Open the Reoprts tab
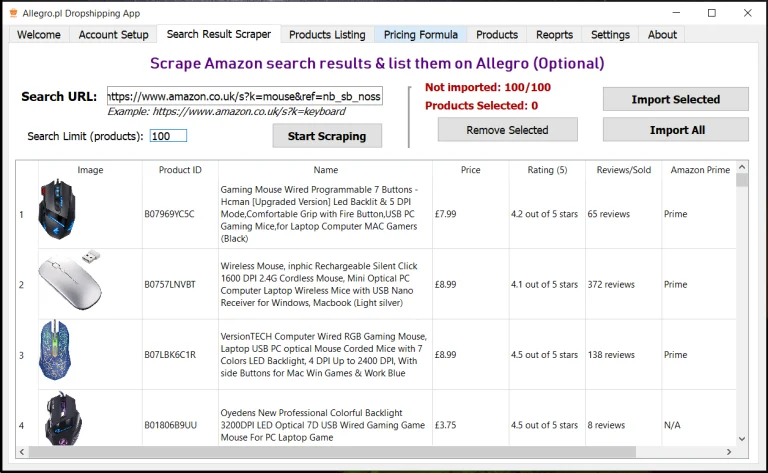Viewport: 768px width, 473px height. click(554, 35)
